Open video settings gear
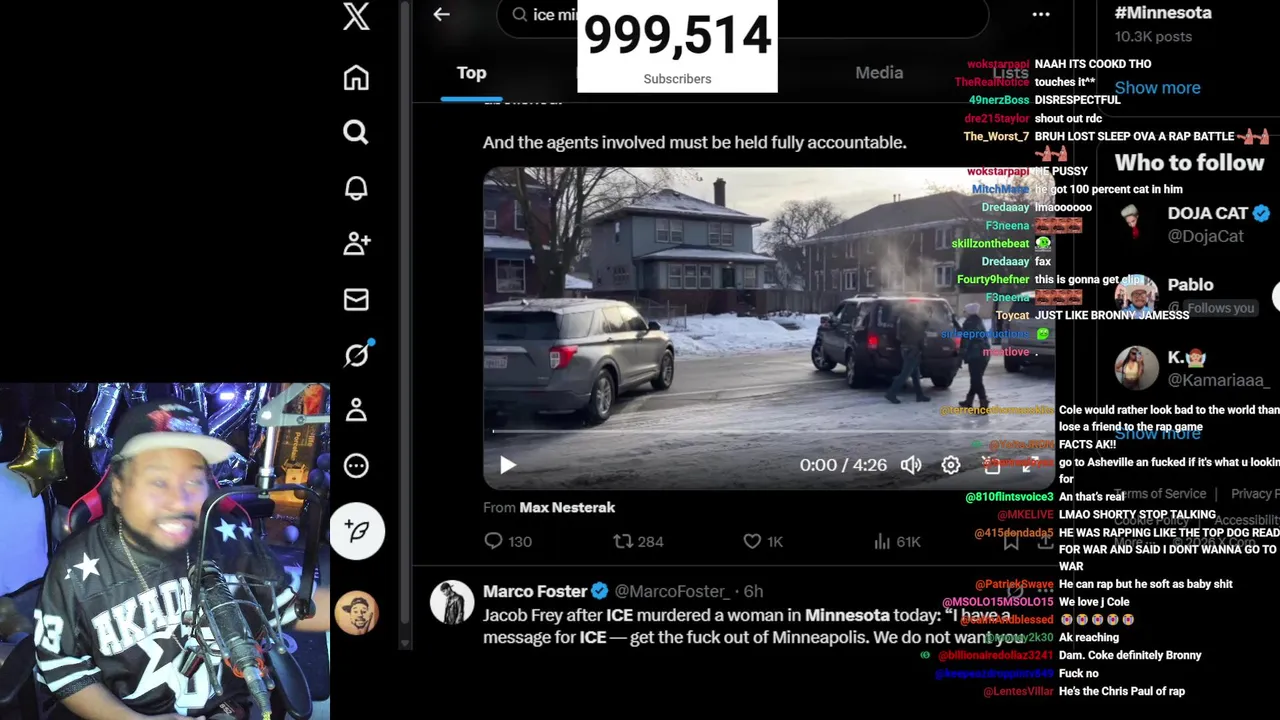 click(951, 465)
